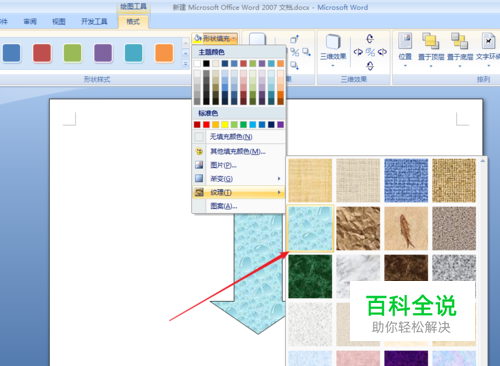Image resolution: width=500 pixels, height=366 pixels.
Task: Apply the green shape style
Action: (73, 53)
